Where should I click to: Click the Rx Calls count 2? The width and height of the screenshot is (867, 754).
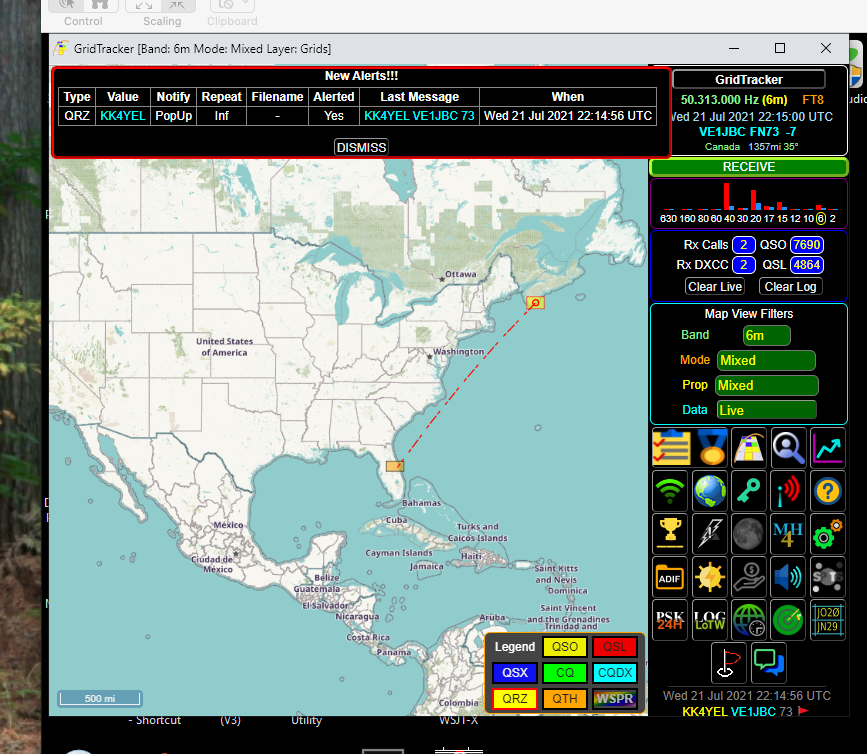click(x=744, y=245)
